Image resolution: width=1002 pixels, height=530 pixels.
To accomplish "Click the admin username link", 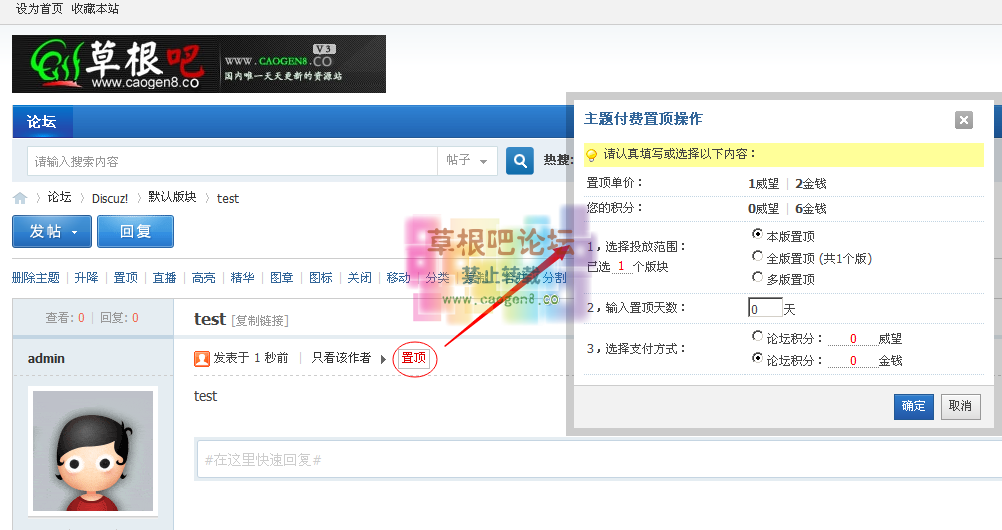I will click(46, 359).
